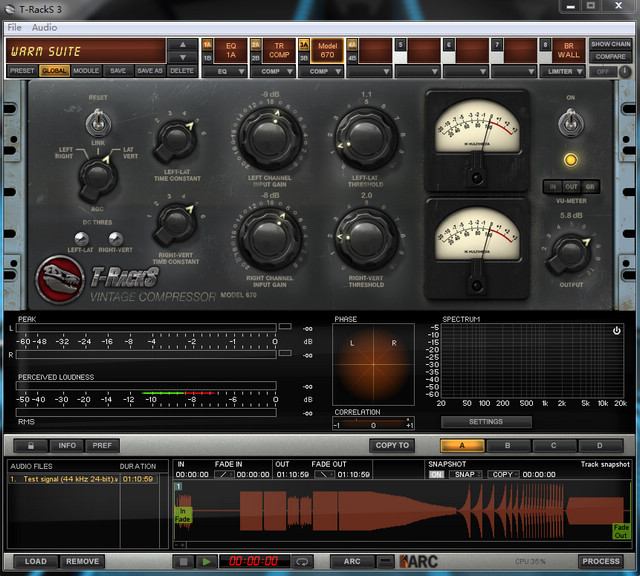This screenshot has width=640, height=576.
Task: Toggle snapshot ON button
Action: pyautogui.click(x=436, y=474)
